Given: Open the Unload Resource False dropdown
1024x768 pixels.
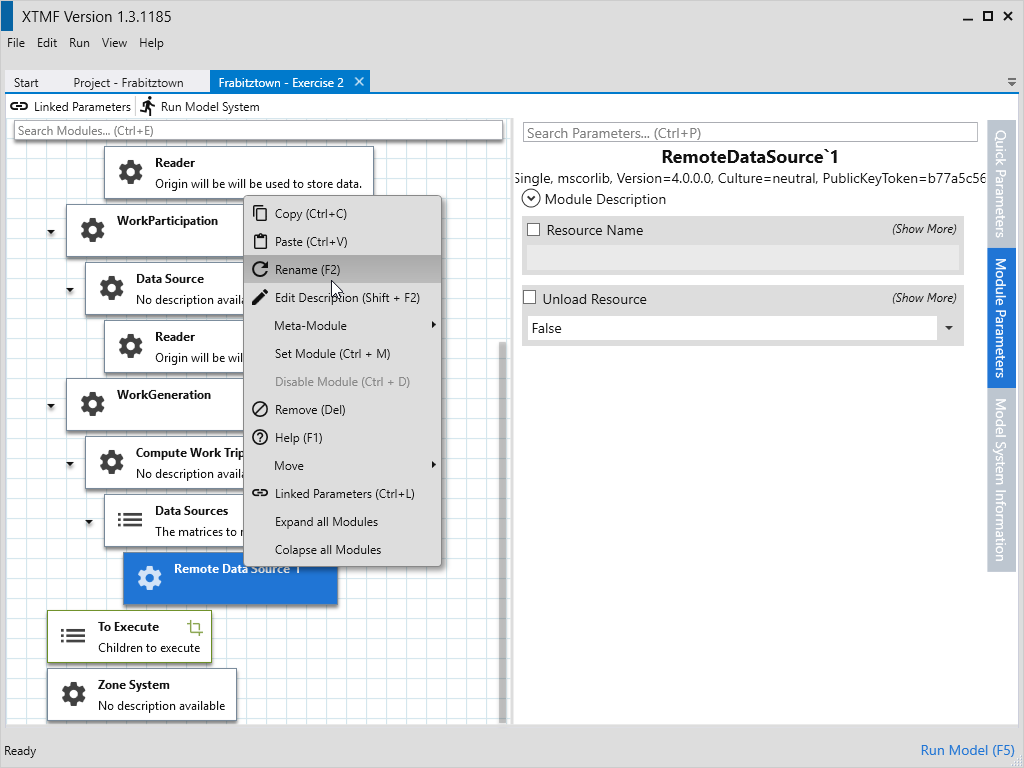Looking at the screenshot, I should 948,328.
